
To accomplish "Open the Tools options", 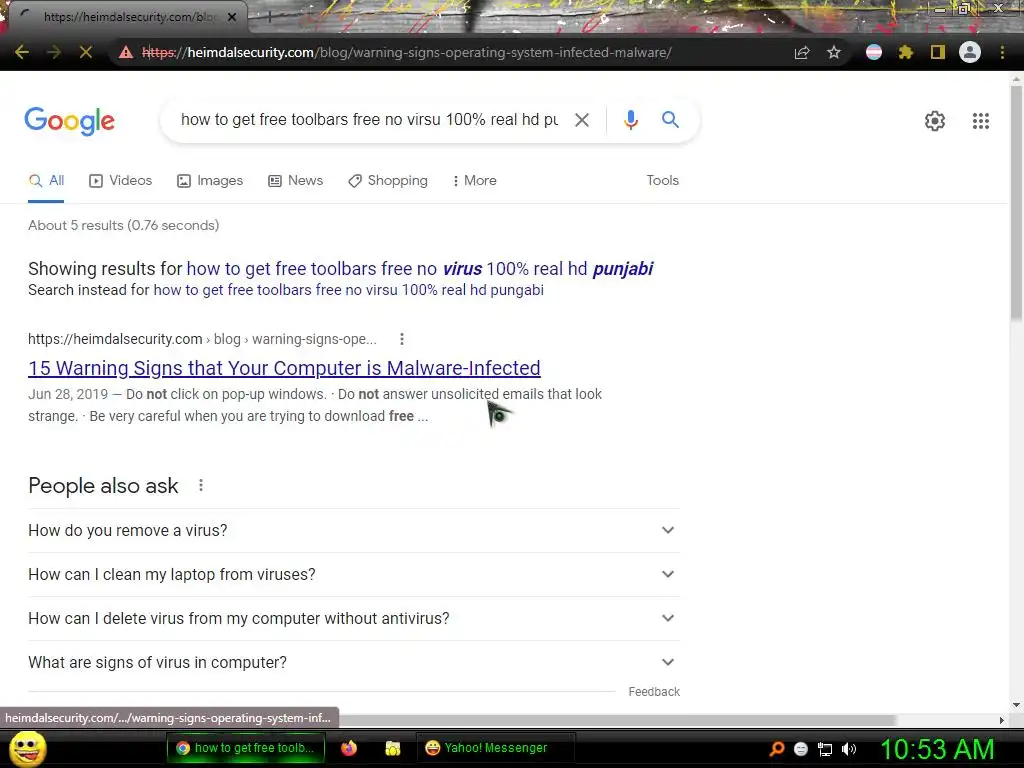I will [662, 180].
